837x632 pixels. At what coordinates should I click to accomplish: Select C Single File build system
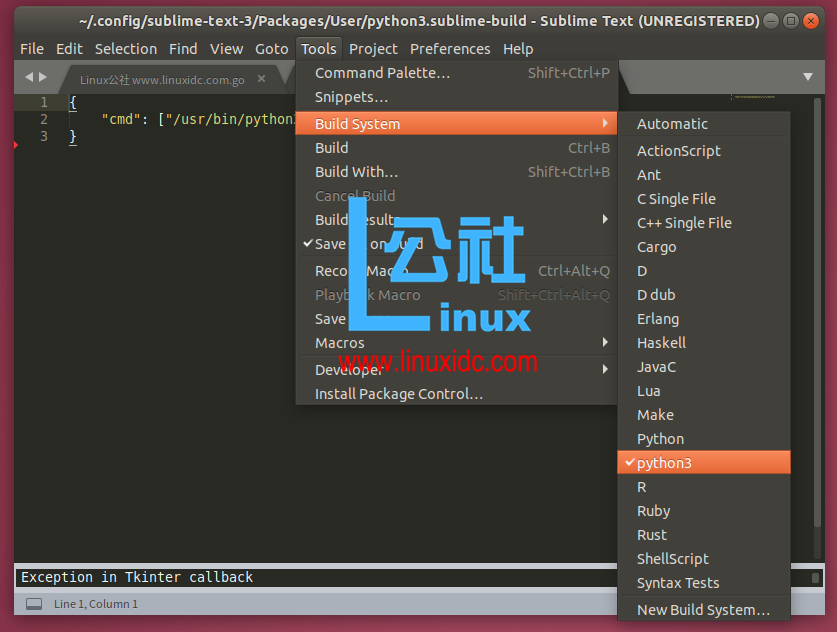point(704,199)
